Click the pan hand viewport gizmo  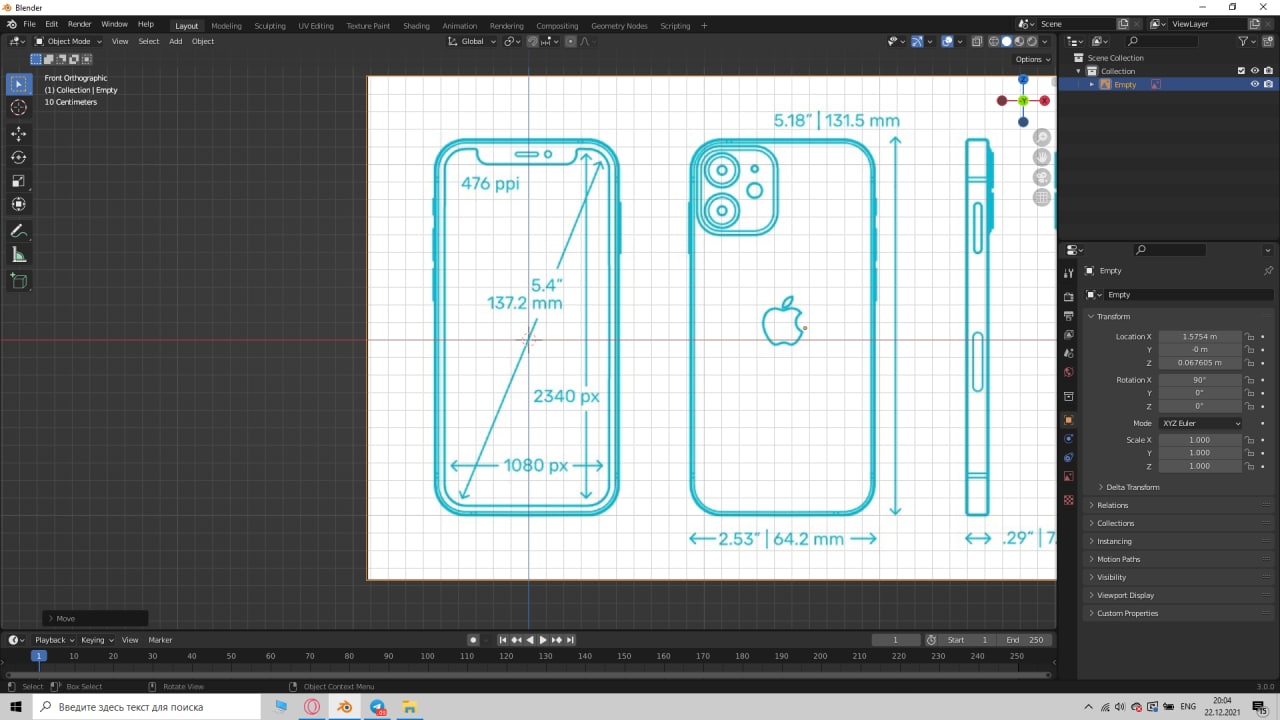click(x=1042, y=157)
